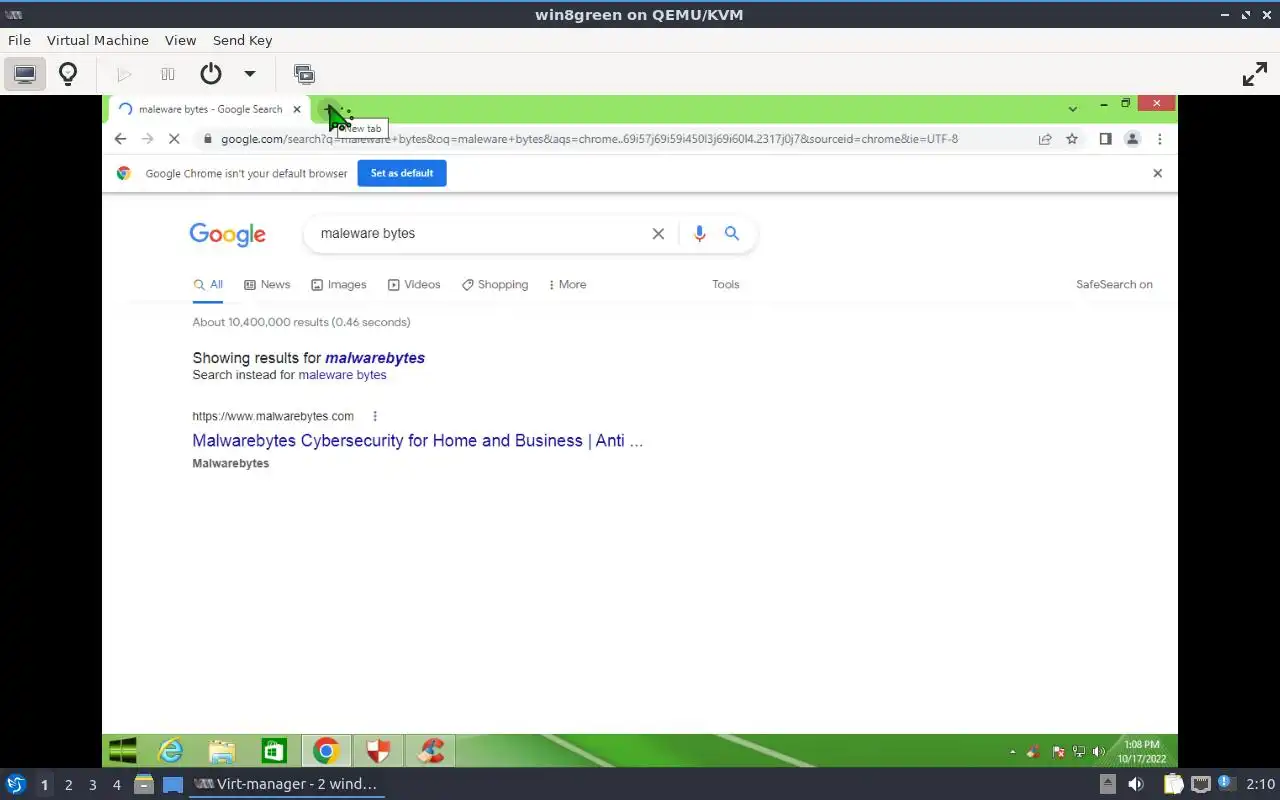
Task: Switch to Videos results
Action: click(414, 285)
